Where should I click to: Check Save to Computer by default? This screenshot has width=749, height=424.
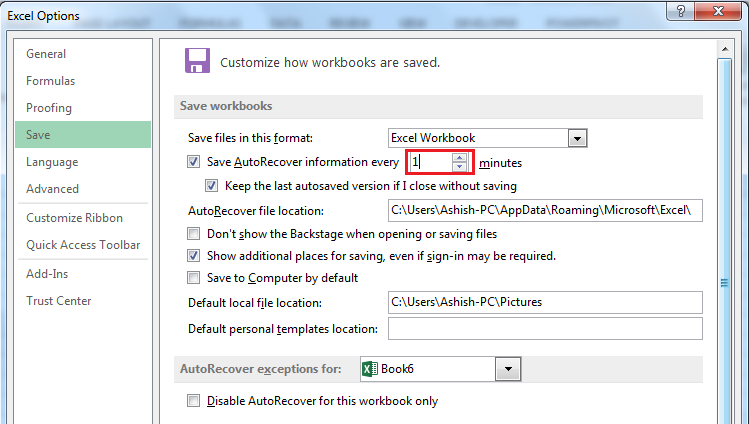tap(193, 278)
